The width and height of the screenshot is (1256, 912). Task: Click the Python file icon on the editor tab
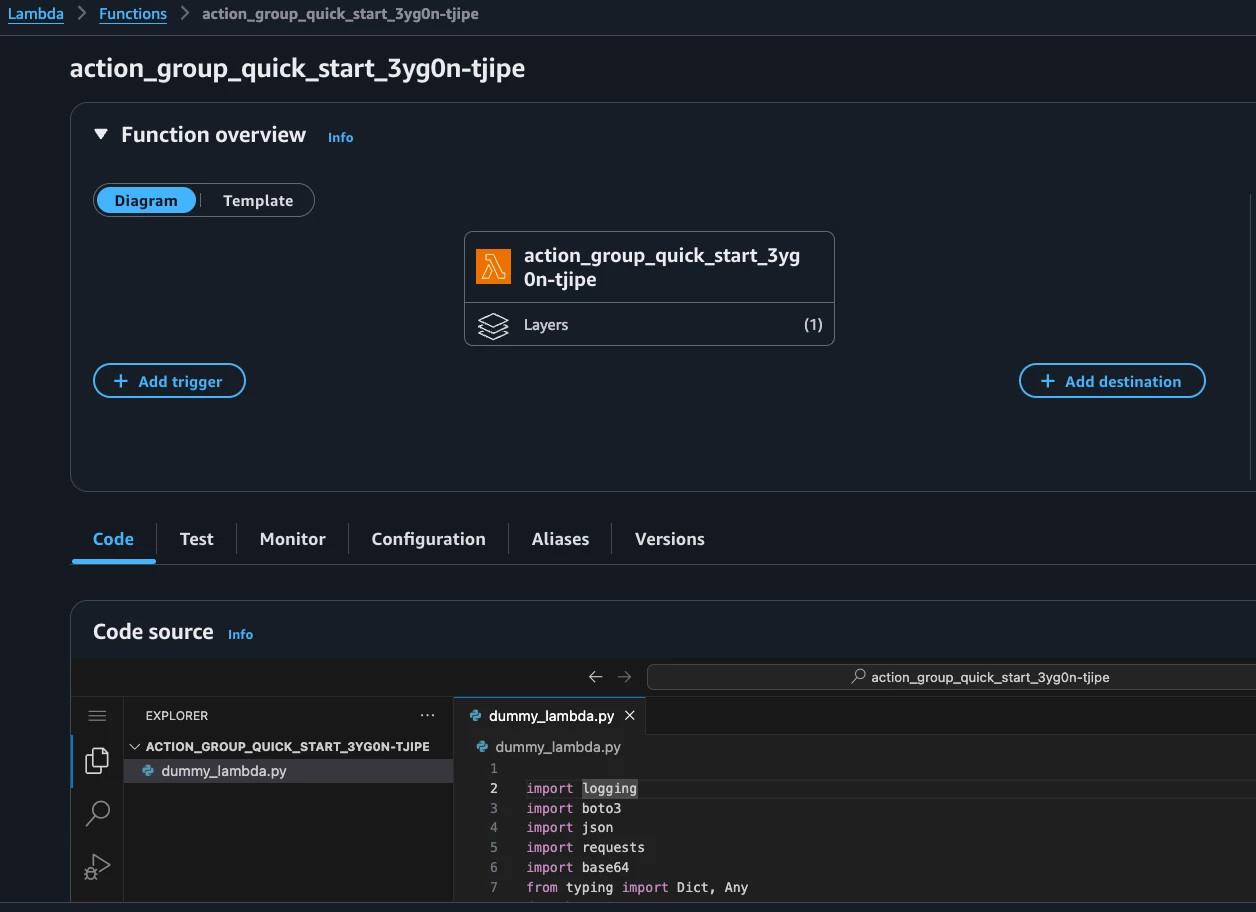(x=476, y=716)
